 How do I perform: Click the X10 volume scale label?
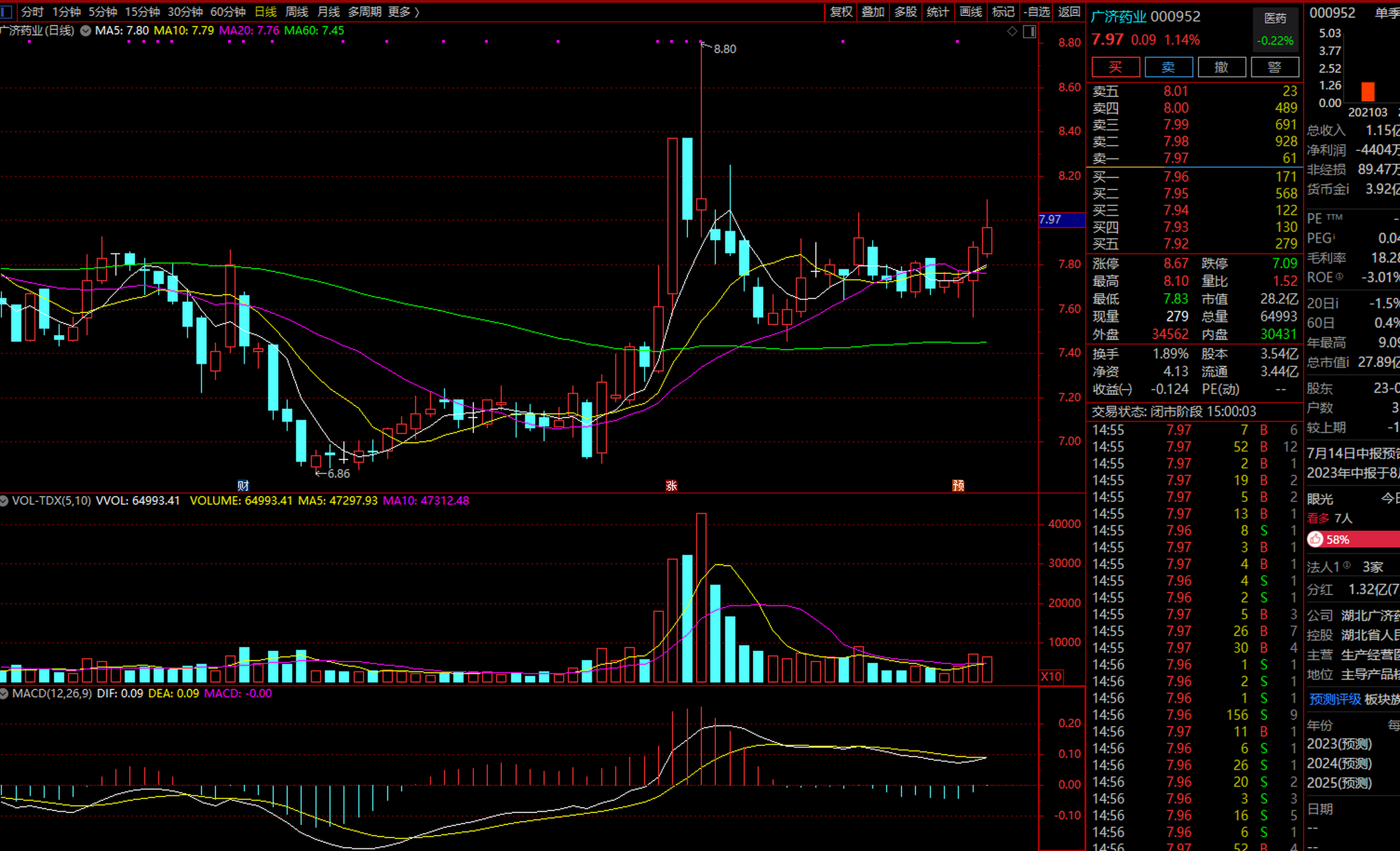pyautogui.click(x=1051, y=676)
